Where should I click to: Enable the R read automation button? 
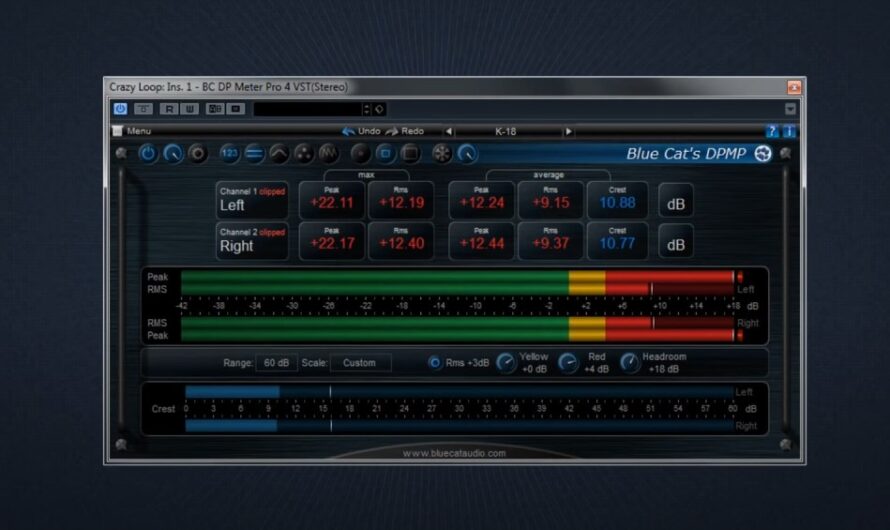click(x=169, y=108)
